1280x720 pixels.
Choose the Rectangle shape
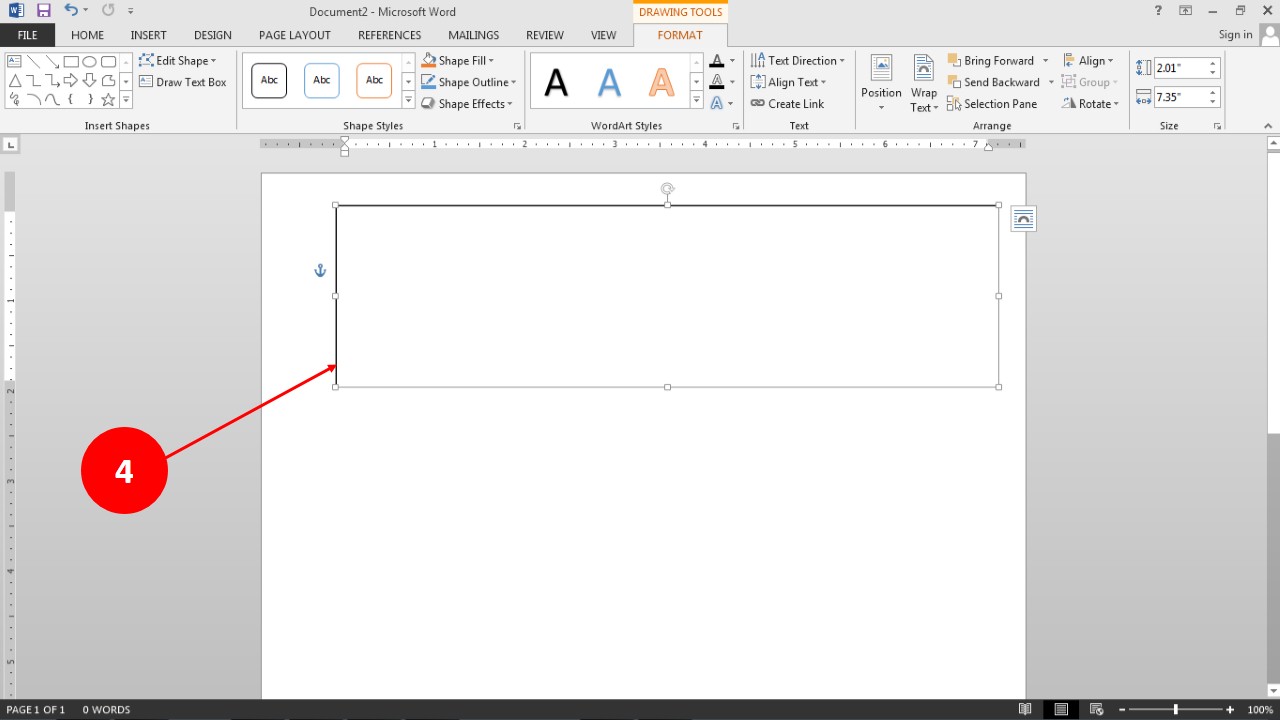[x=71, y=62]
